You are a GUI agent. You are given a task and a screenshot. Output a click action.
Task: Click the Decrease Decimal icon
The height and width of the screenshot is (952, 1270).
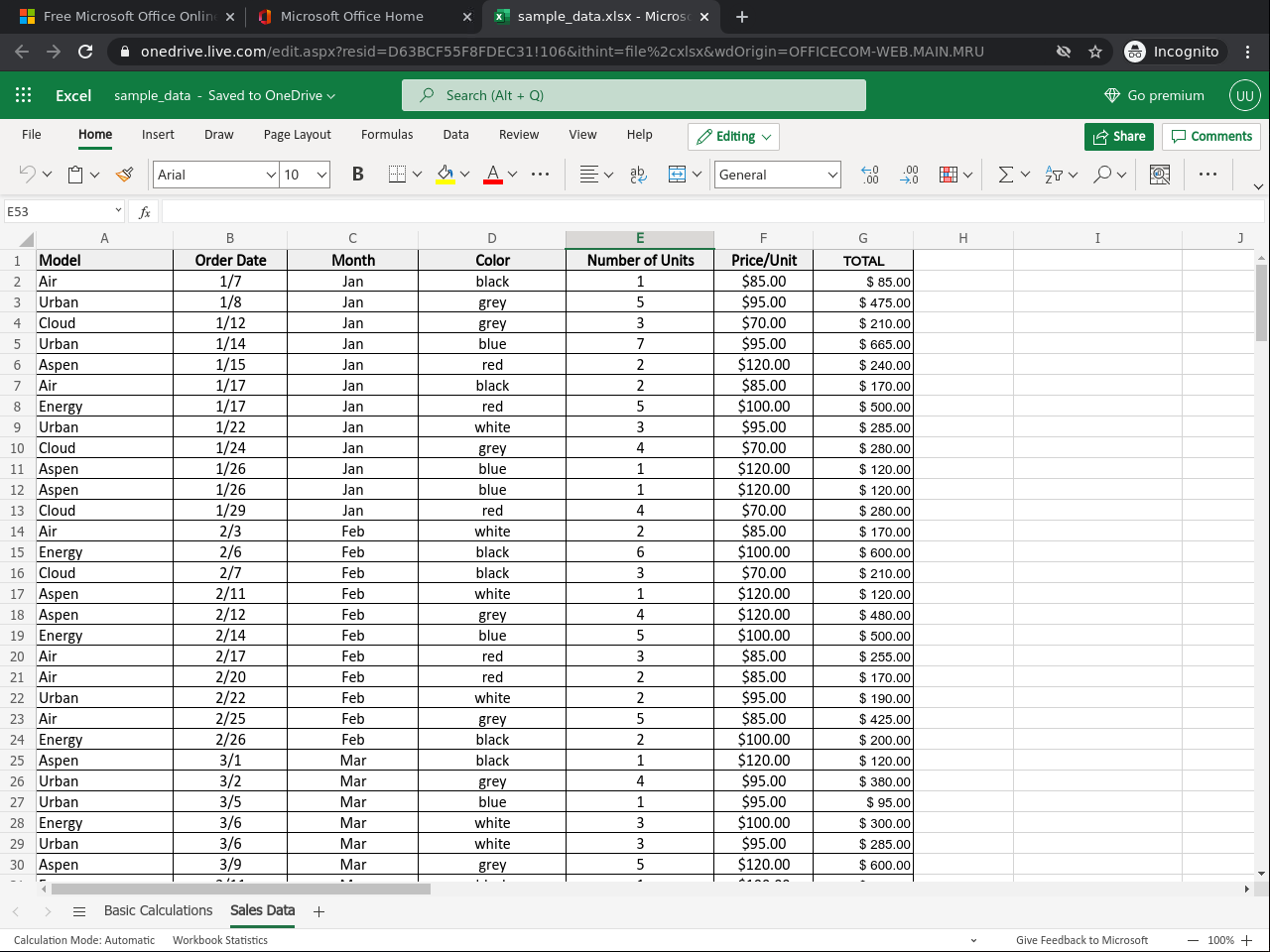910,175
